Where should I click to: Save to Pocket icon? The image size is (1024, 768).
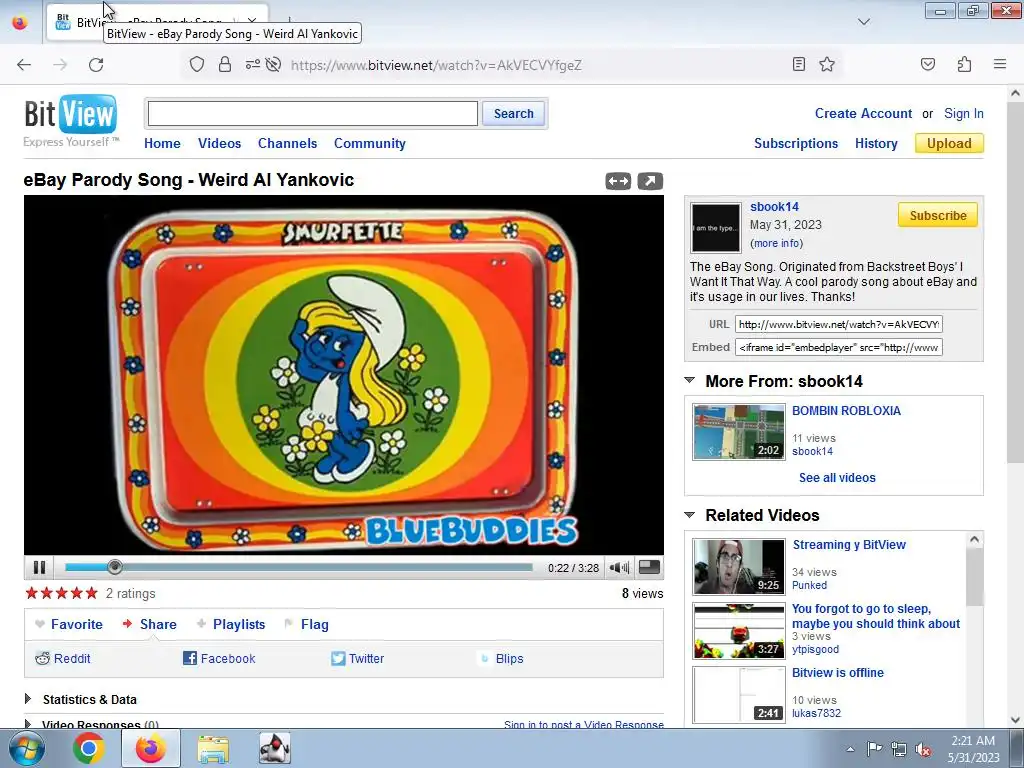927,64
